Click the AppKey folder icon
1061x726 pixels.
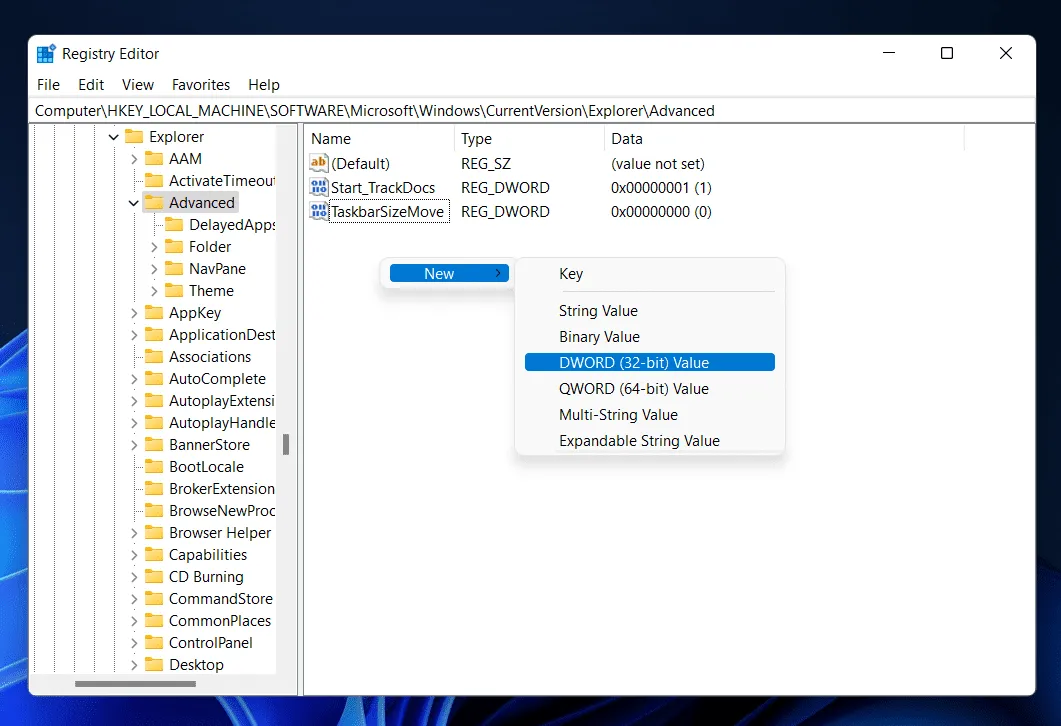click(x=154, y=313)
